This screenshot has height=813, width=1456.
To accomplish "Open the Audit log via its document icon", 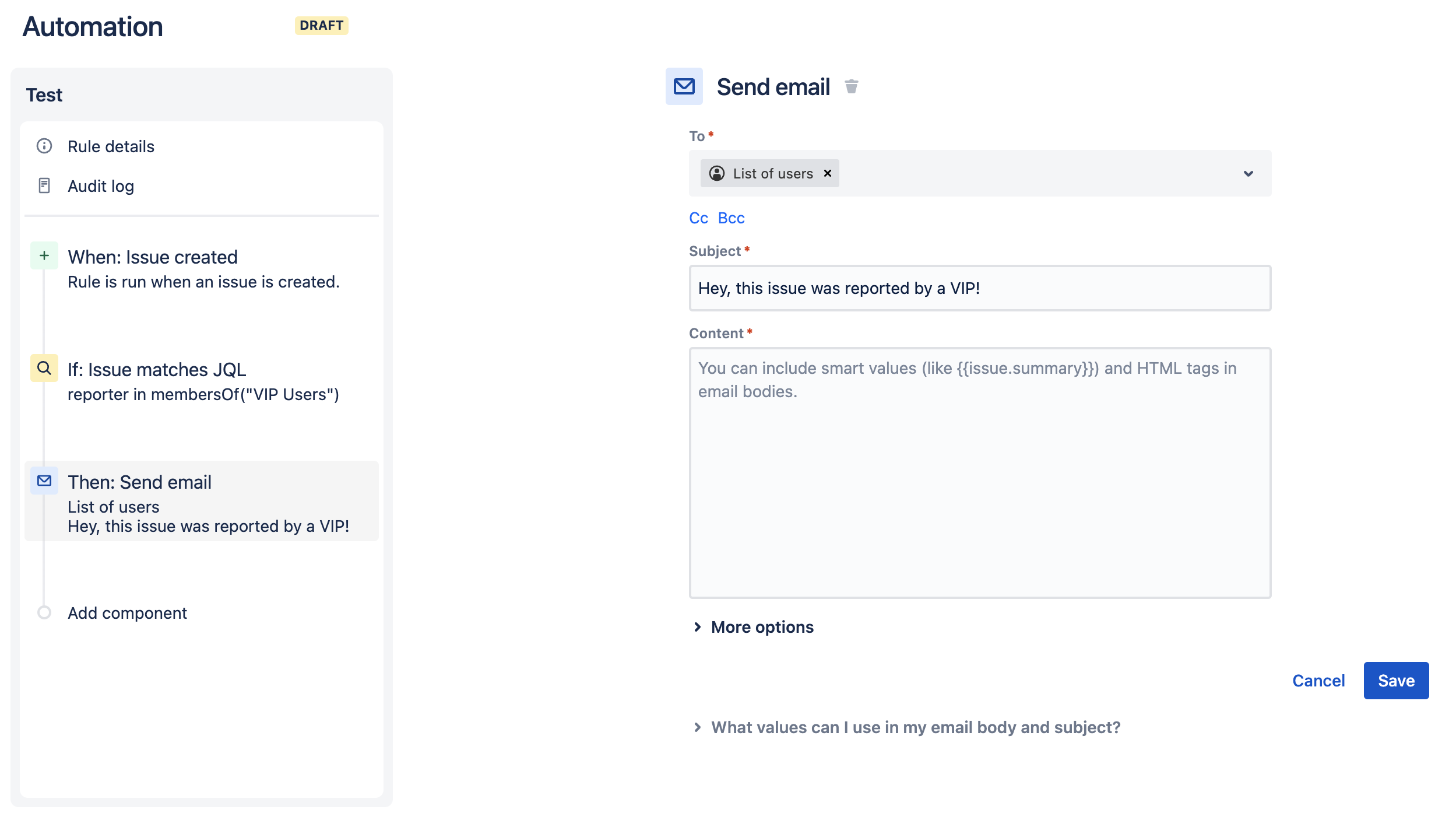I will point(44,185).
